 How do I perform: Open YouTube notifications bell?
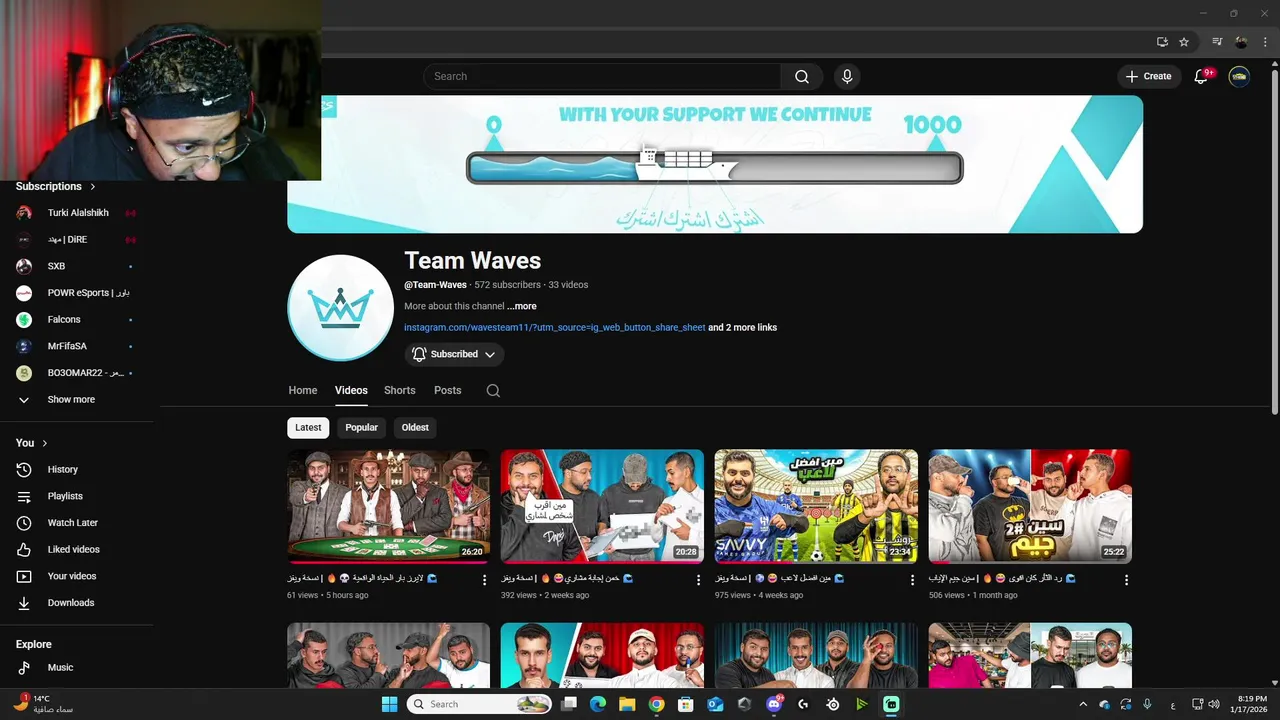(x=1202, y=76)
